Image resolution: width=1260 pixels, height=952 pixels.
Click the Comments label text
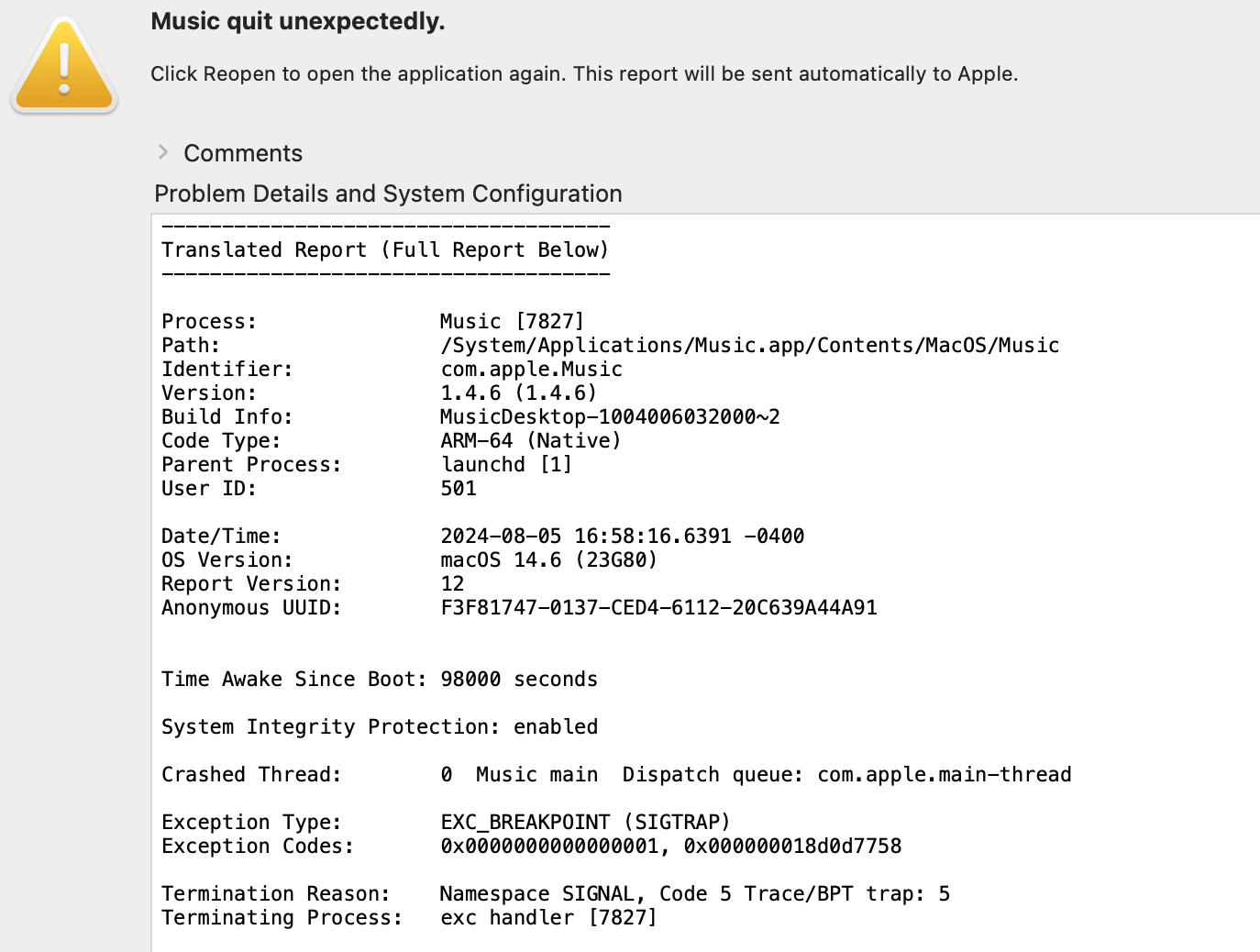[243, 153]
